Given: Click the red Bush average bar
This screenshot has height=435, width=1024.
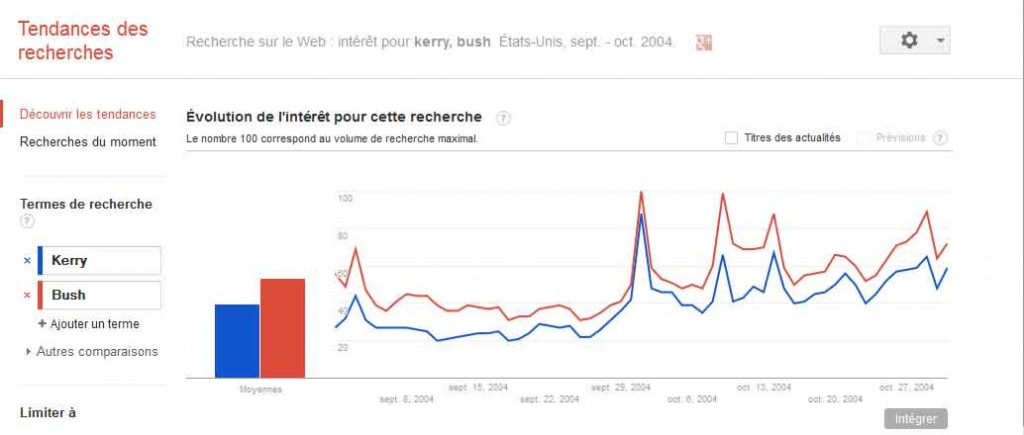Looking at the screenshot, I should coord(282,328).
